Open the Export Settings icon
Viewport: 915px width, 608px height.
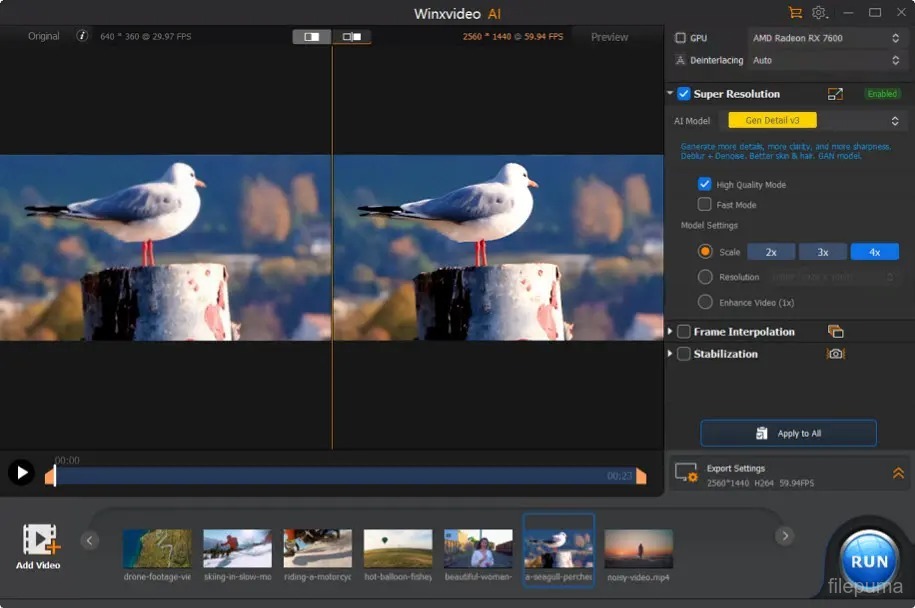[686, 473]
